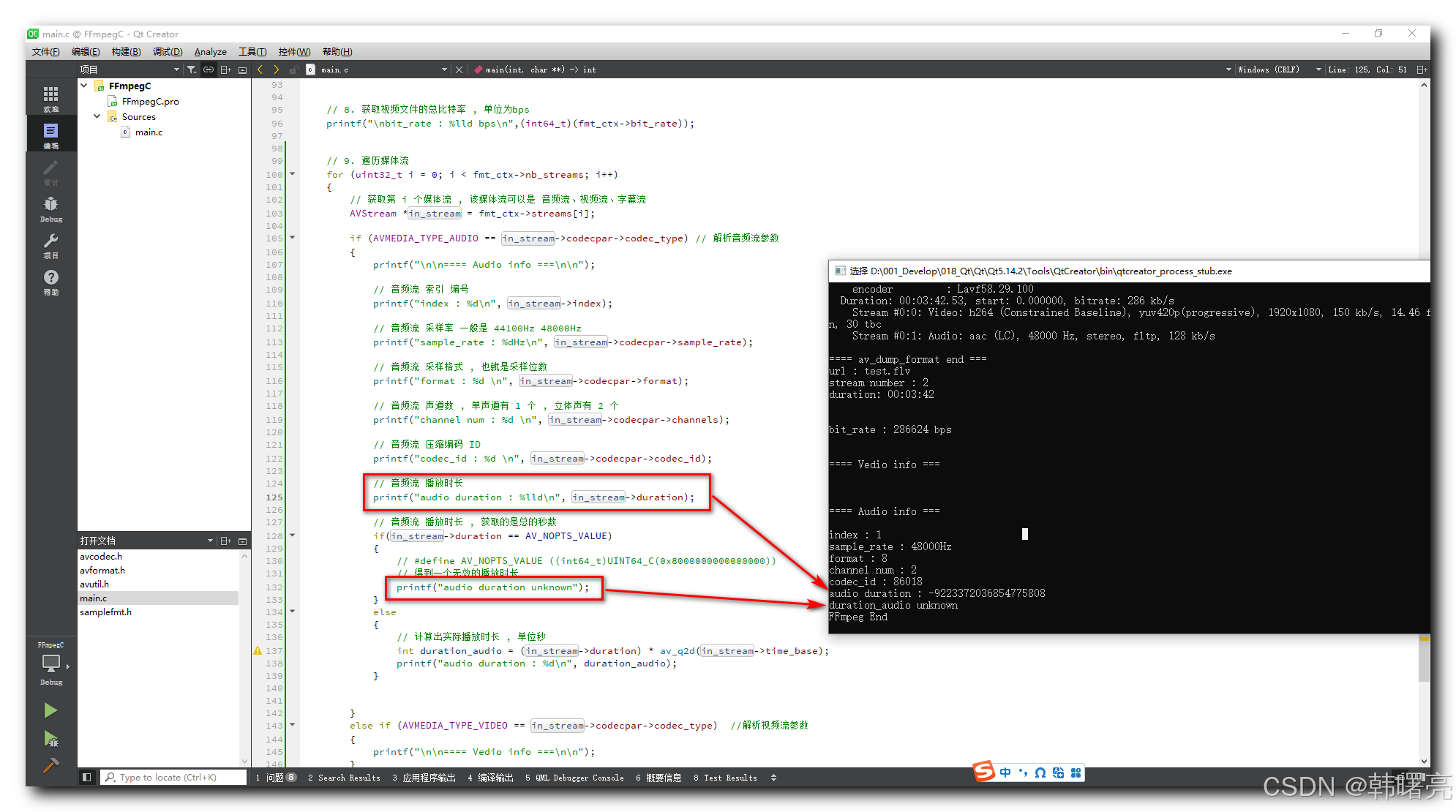Collapse the Sources folder node
1456x812 pixels.
tap(97, 116)
